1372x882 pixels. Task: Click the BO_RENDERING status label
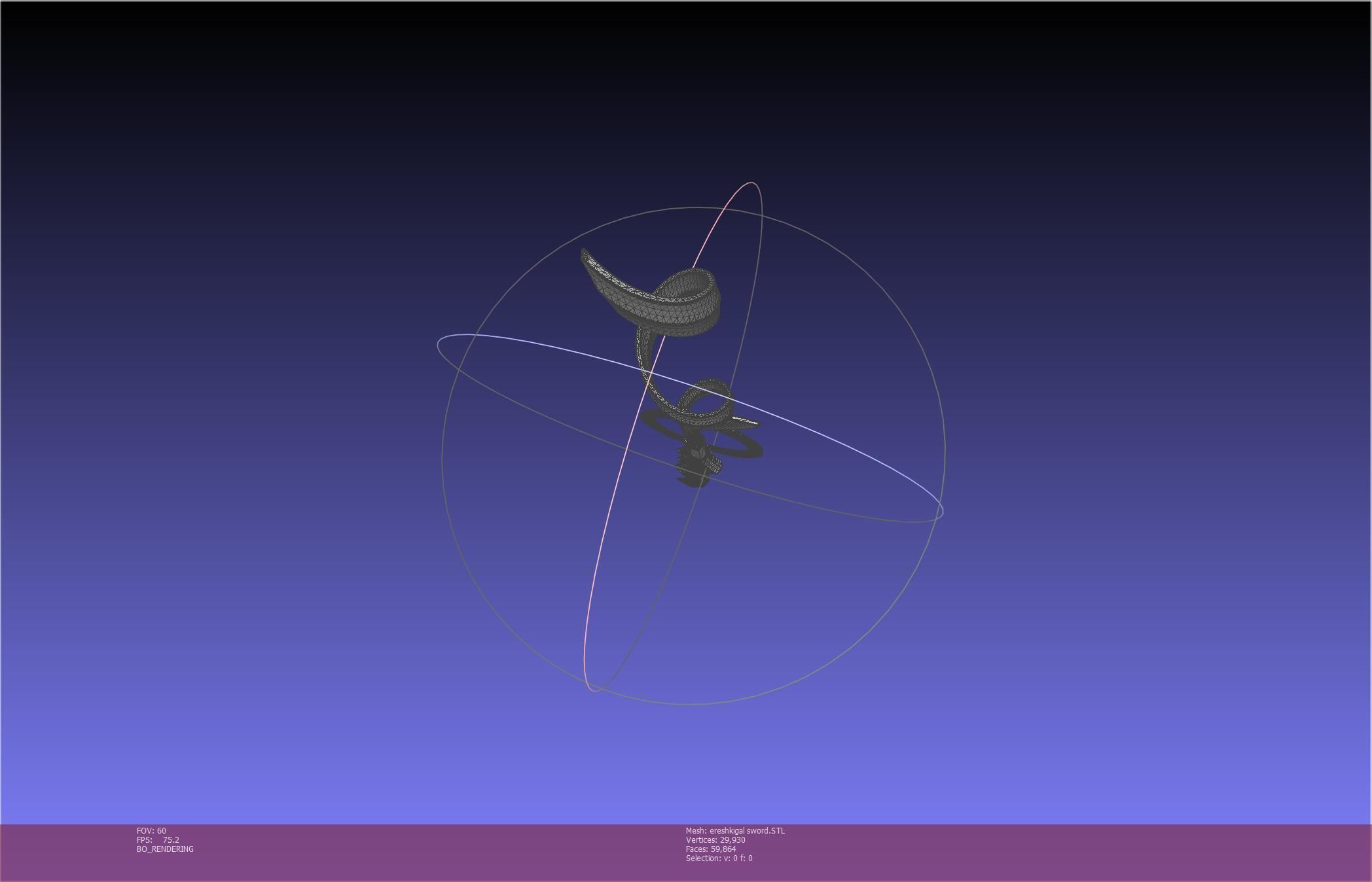pyautogui.click(x=165, y=849)
